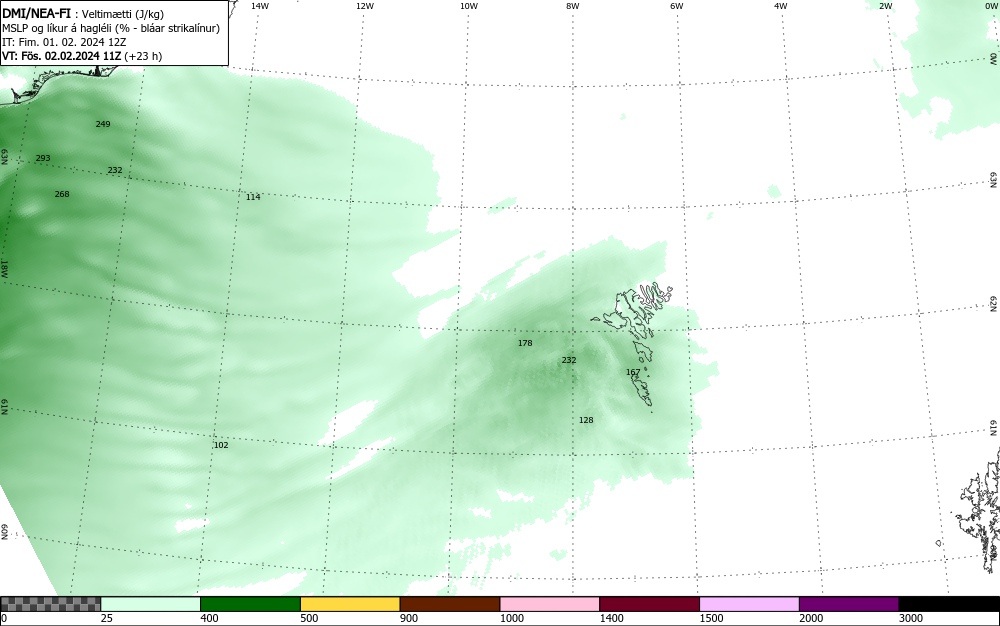The width and height of the screenshot is (1000, 626).
Task: Click the 'IT: Fim. 01. 02. 2024 12Z' line
Action: coord(64,42)
